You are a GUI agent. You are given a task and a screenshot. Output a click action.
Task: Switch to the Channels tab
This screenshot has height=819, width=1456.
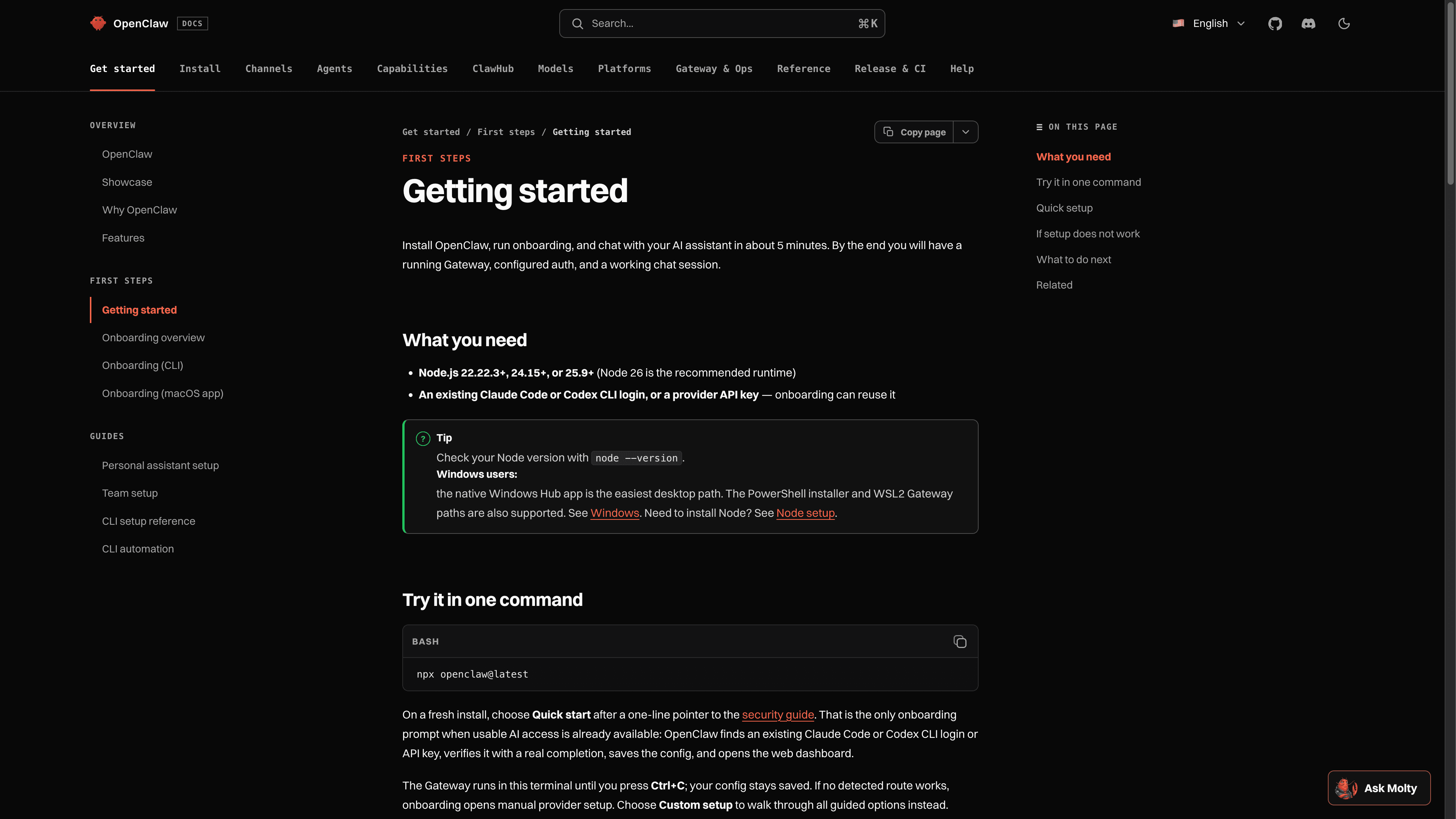coord(268,68)
